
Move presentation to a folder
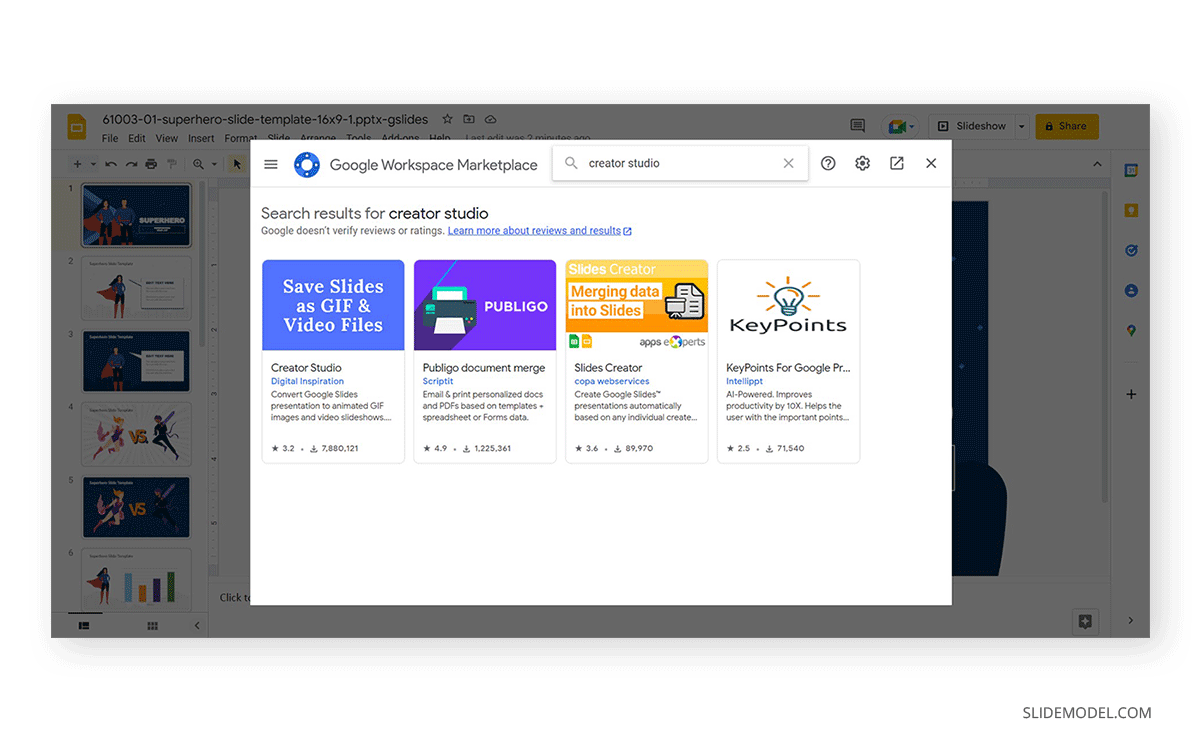pyautogui.click(x=469, y=119)
